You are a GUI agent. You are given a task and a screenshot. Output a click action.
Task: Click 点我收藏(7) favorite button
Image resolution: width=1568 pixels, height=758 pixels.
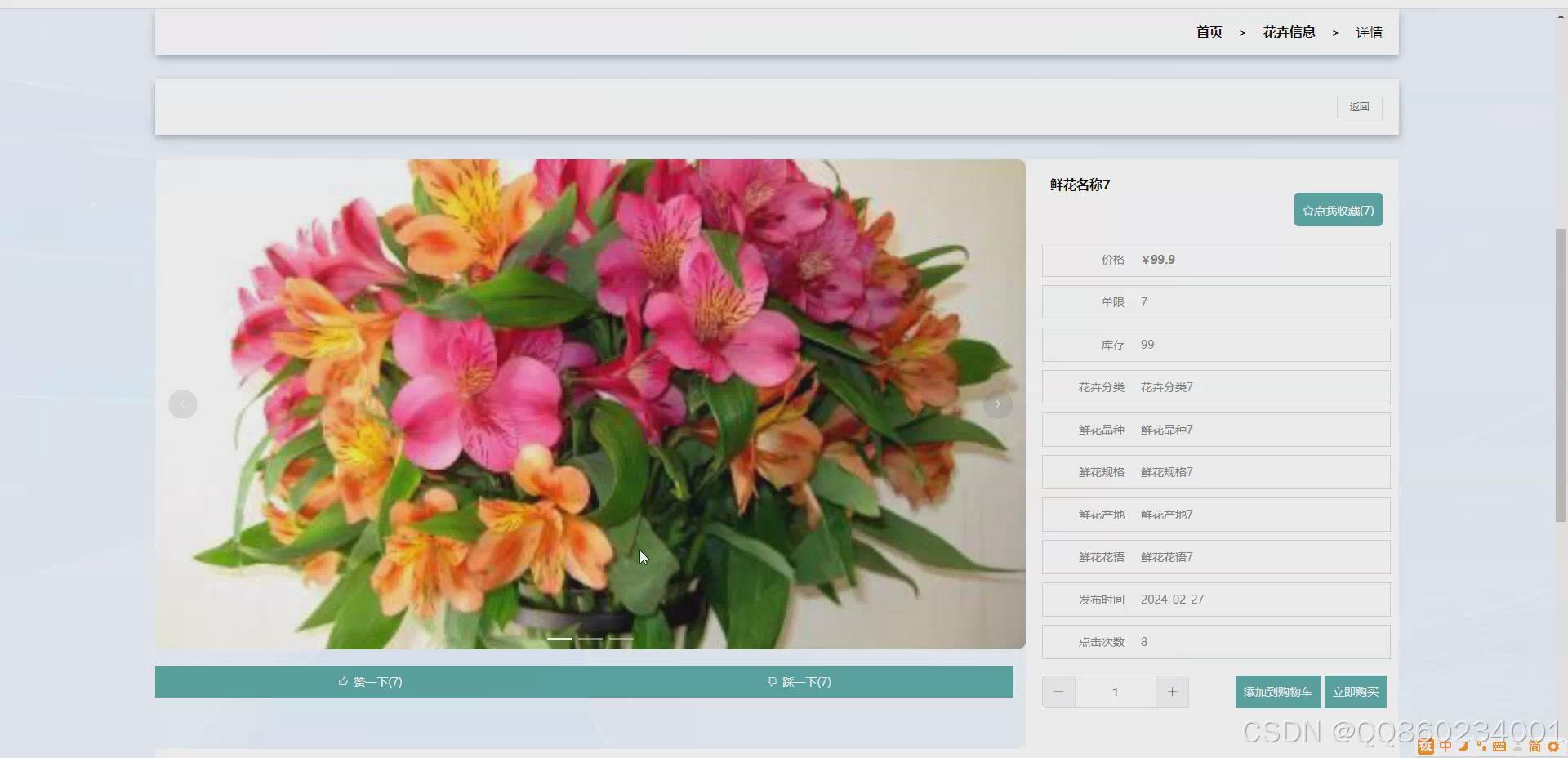pos(1338,210)
